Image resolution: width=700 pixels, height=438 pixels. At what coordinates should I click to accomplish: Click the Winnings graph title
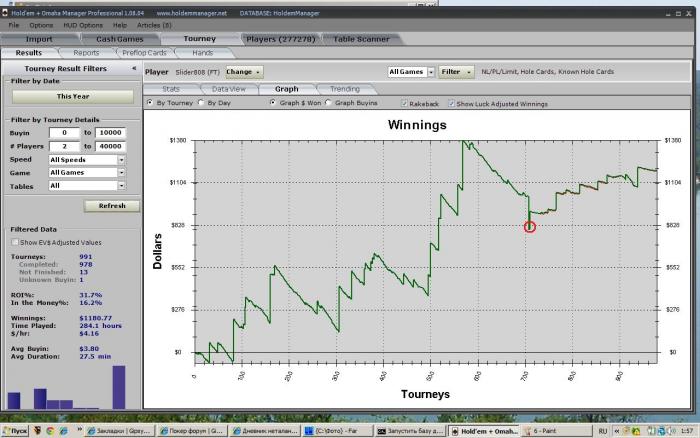[x=417, y=125]
